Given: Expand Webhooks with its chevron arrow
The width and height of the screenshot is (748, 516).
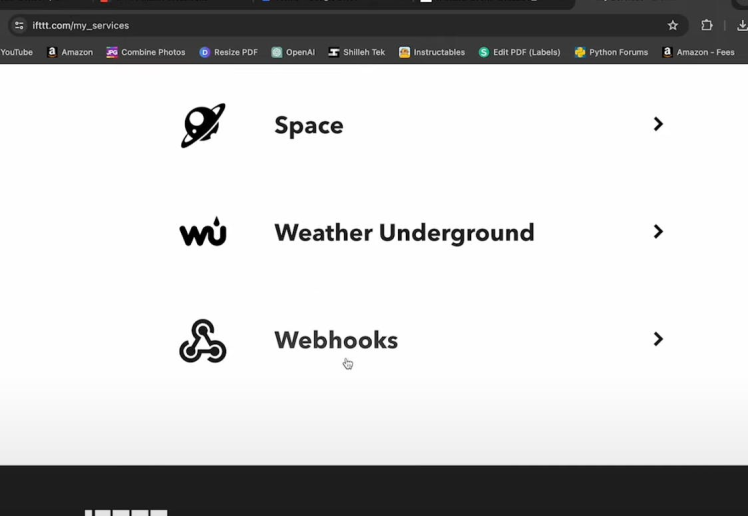Looking at the screenshot, I should tap(658, 339).
